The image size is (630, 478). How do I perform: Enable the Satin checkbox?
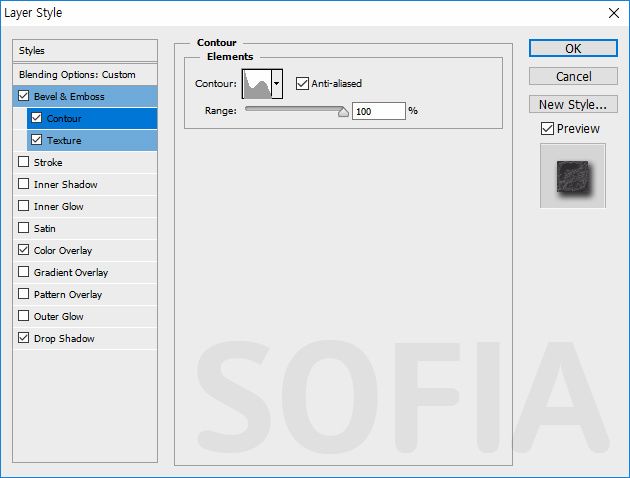click(24, 228)
